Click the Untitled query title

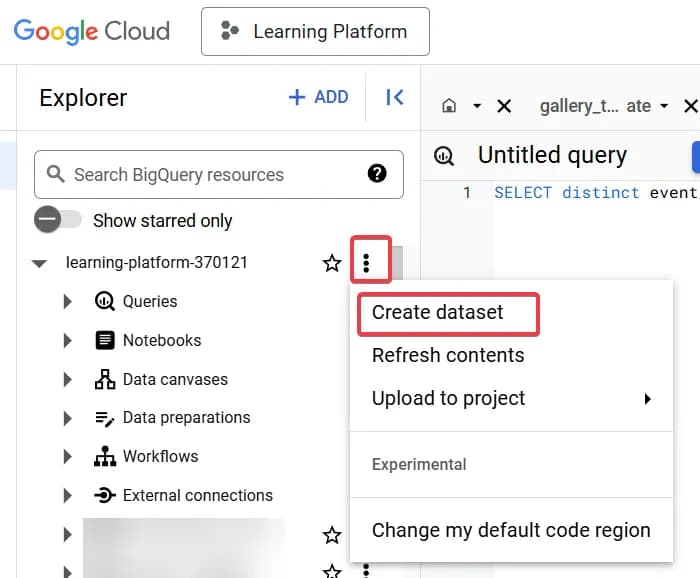coord(552,156)
